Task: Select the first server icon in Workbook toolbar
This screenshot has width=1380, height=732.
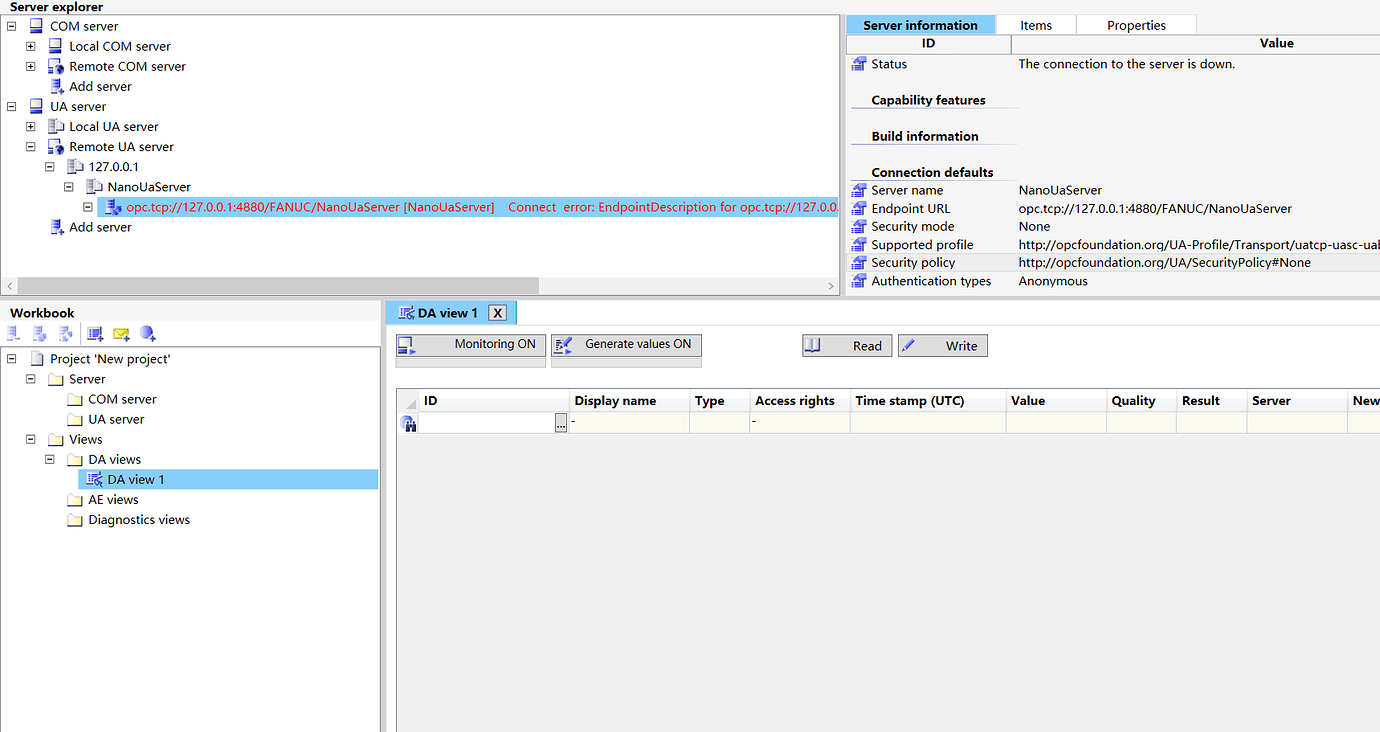Action: [12, 333]
